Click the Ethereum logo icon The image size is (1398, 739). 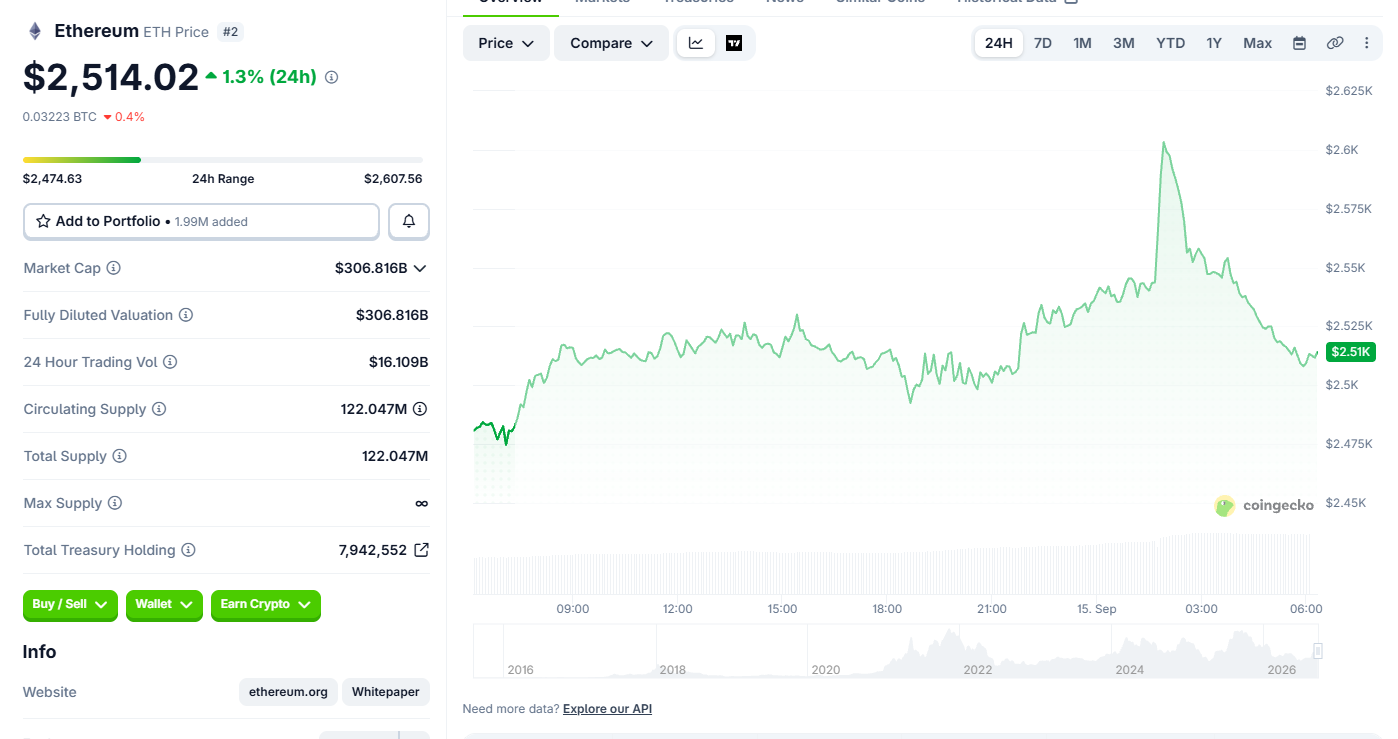[35, 31]
